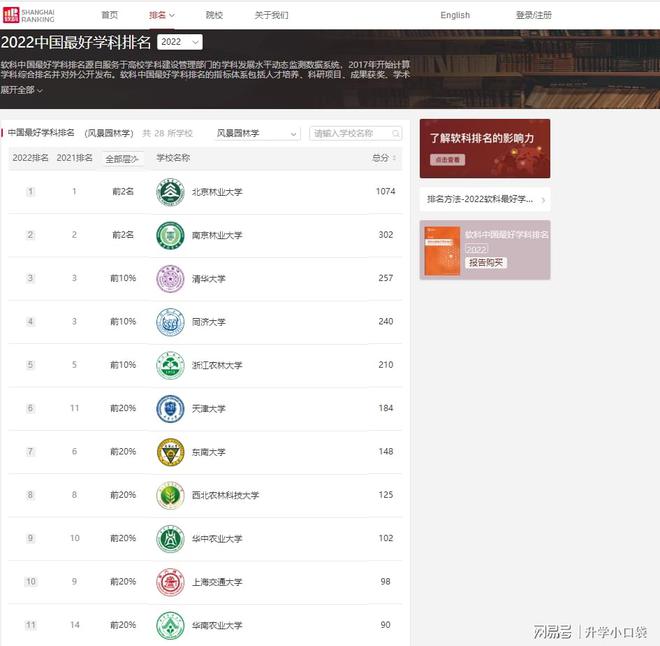
Task: Click the 了解软科排名的影响力 banner
Action: point(485,149)
